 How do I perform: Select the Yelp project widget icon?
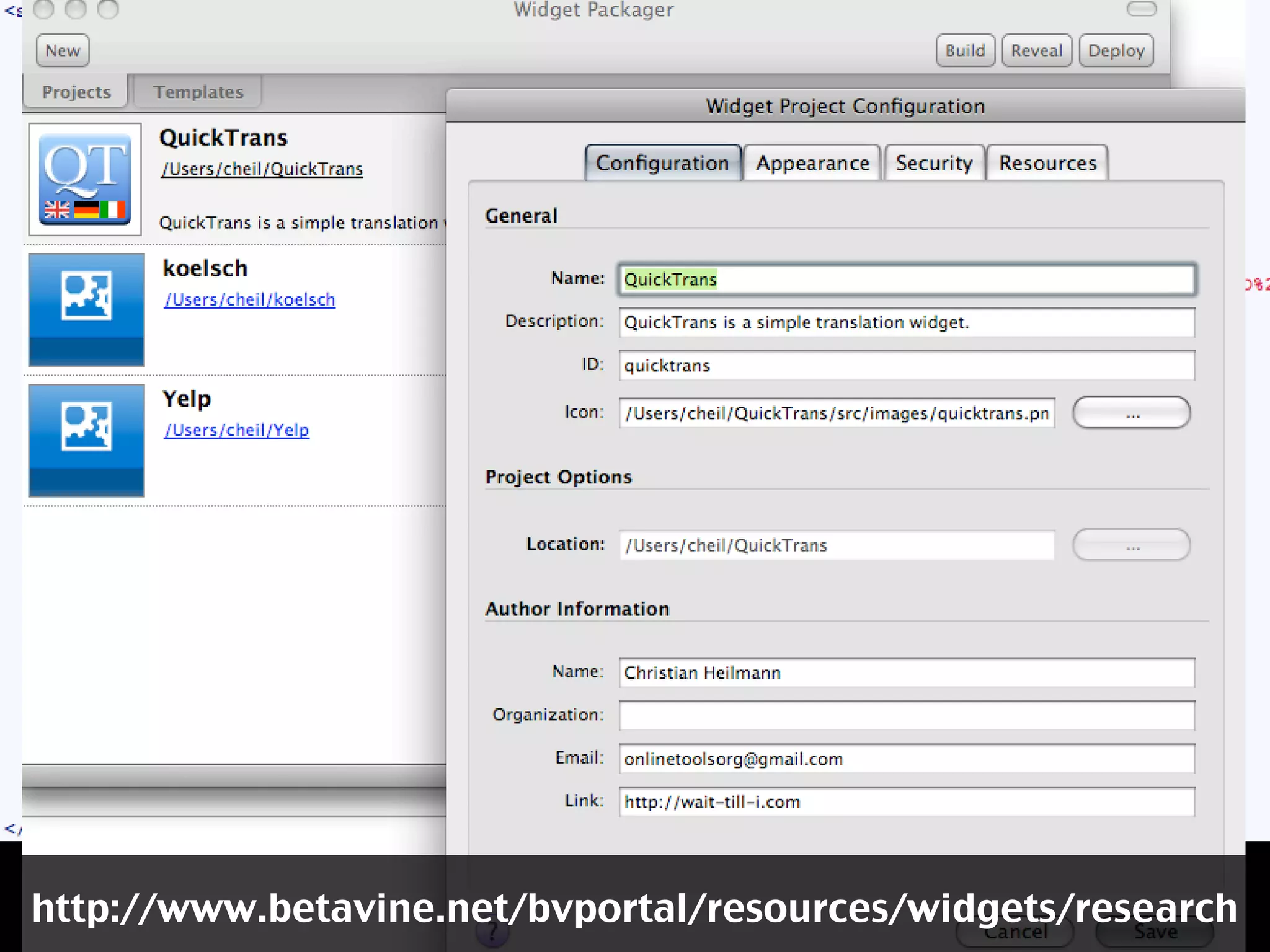tap(86, 440)
